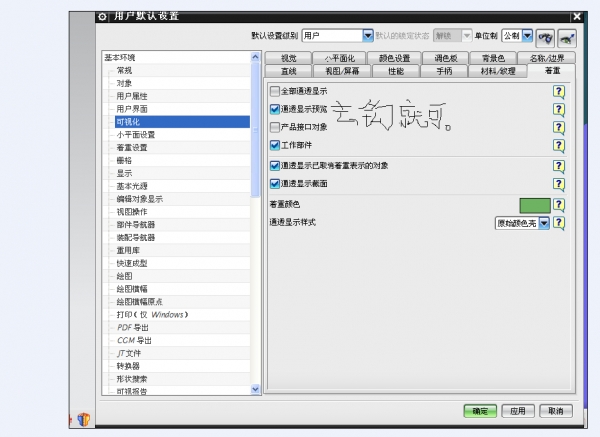Open the 通透显示样式 dropdown

522,223
